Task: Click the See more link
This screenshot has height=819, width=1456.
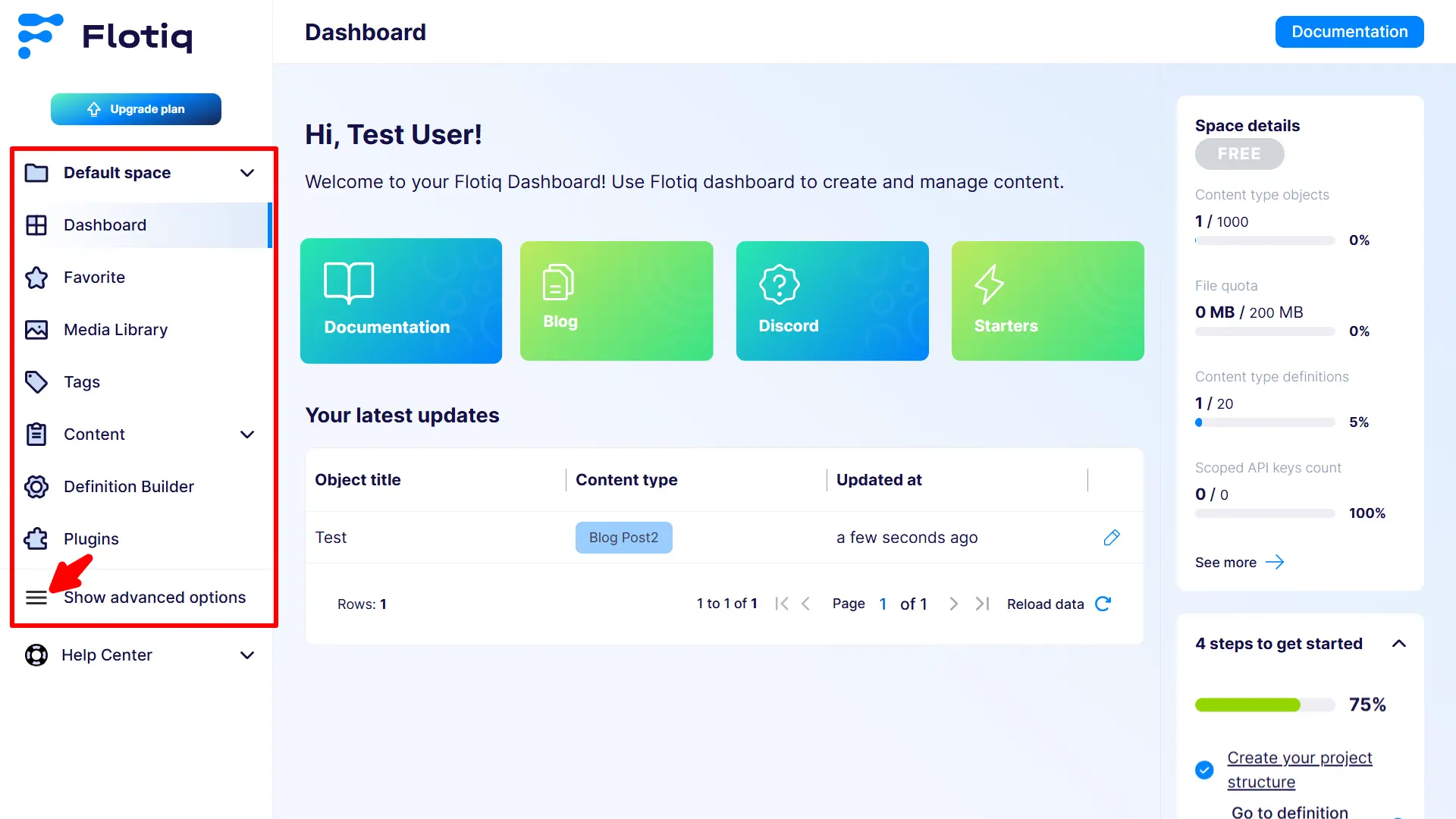Action: (1239, 563)
